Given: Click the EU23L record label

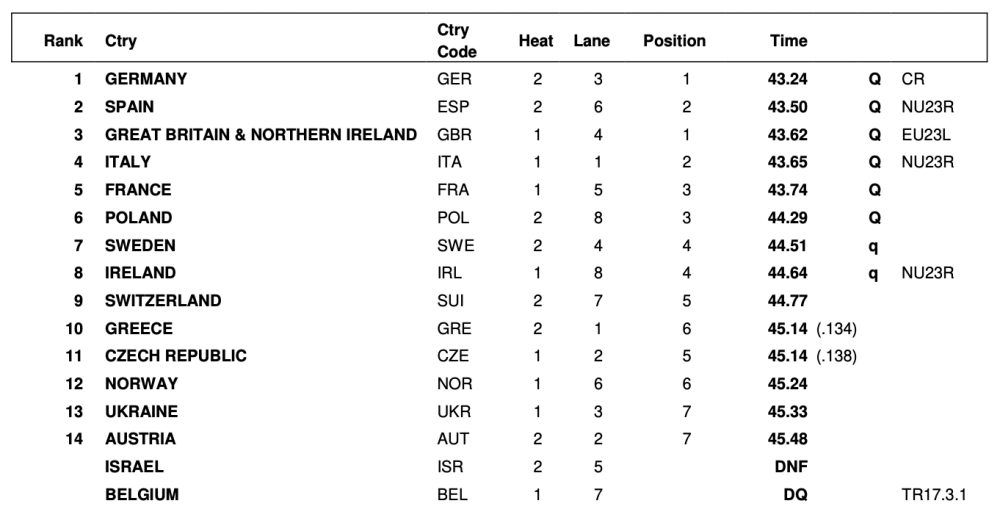Looking at the screenshot, I should point(926,134).
